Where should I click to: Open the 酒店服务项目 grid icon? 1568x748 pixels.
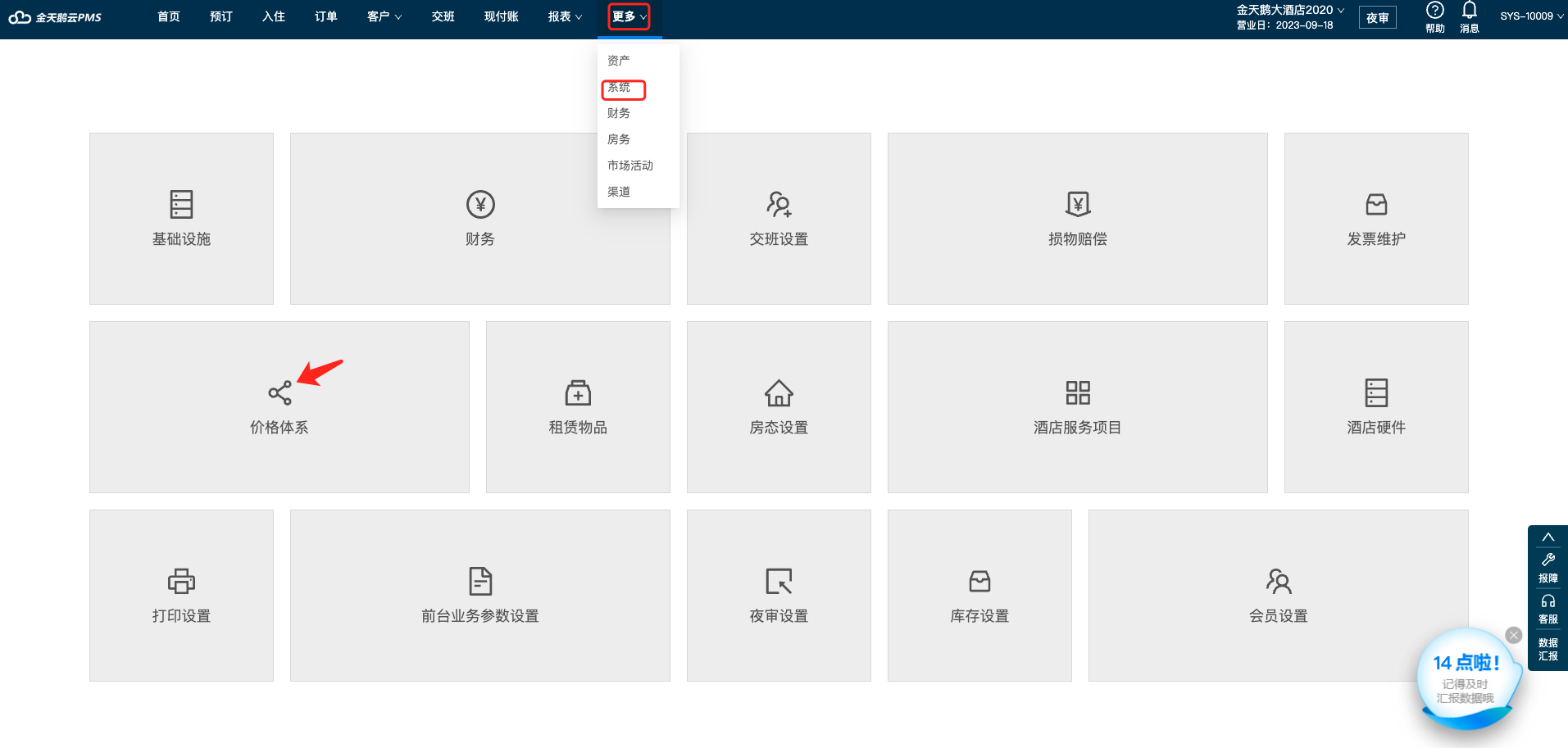click(1078, 392)
